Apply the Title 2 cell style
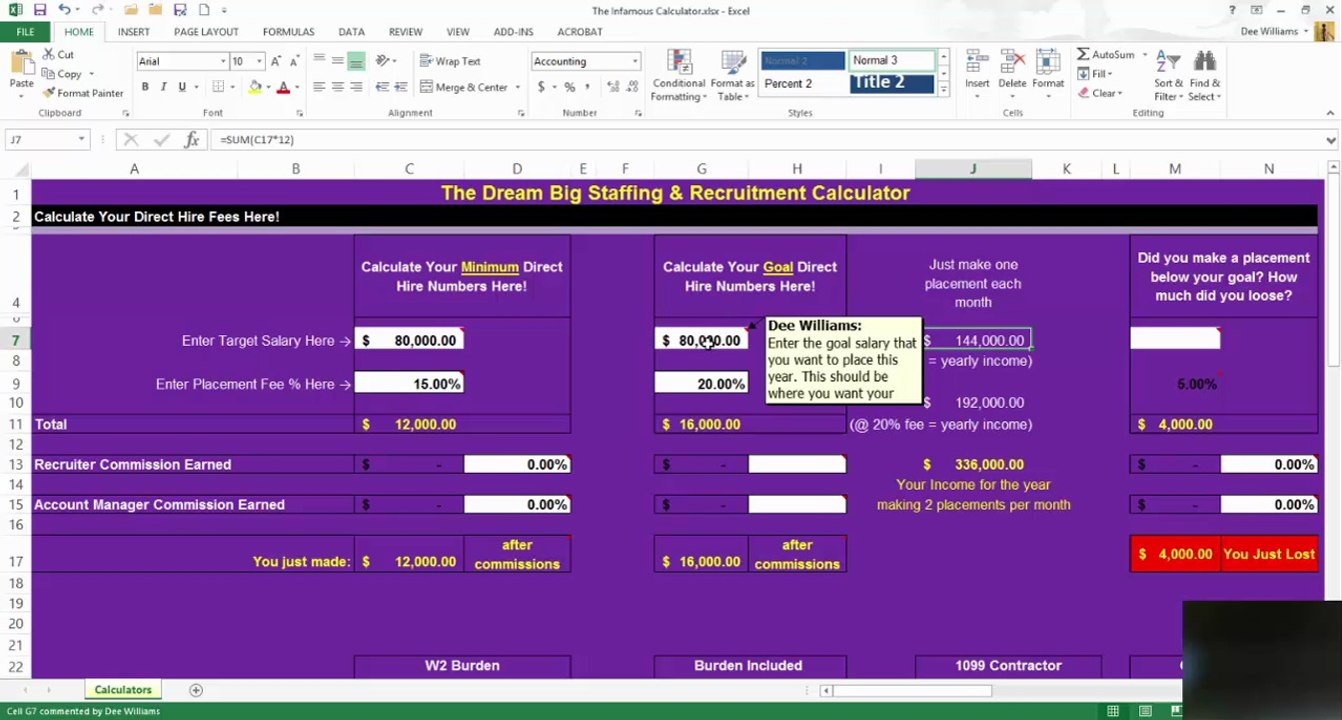 (x=892, y=84)
